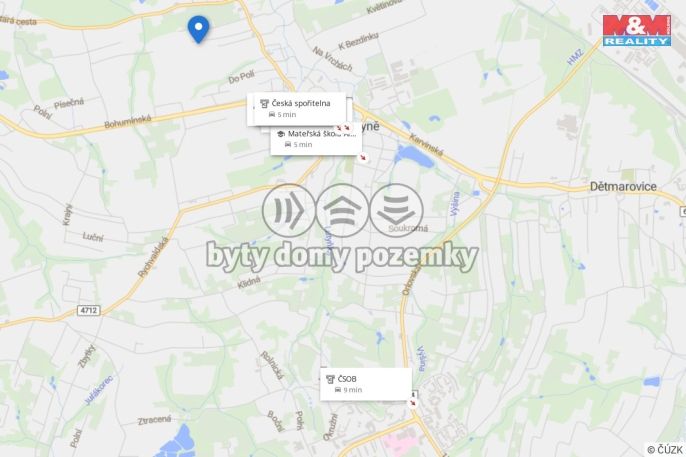Viewport: 686px width, 457px height.
Task: Click the Soukromá street label
Action: tap(408, 228)
